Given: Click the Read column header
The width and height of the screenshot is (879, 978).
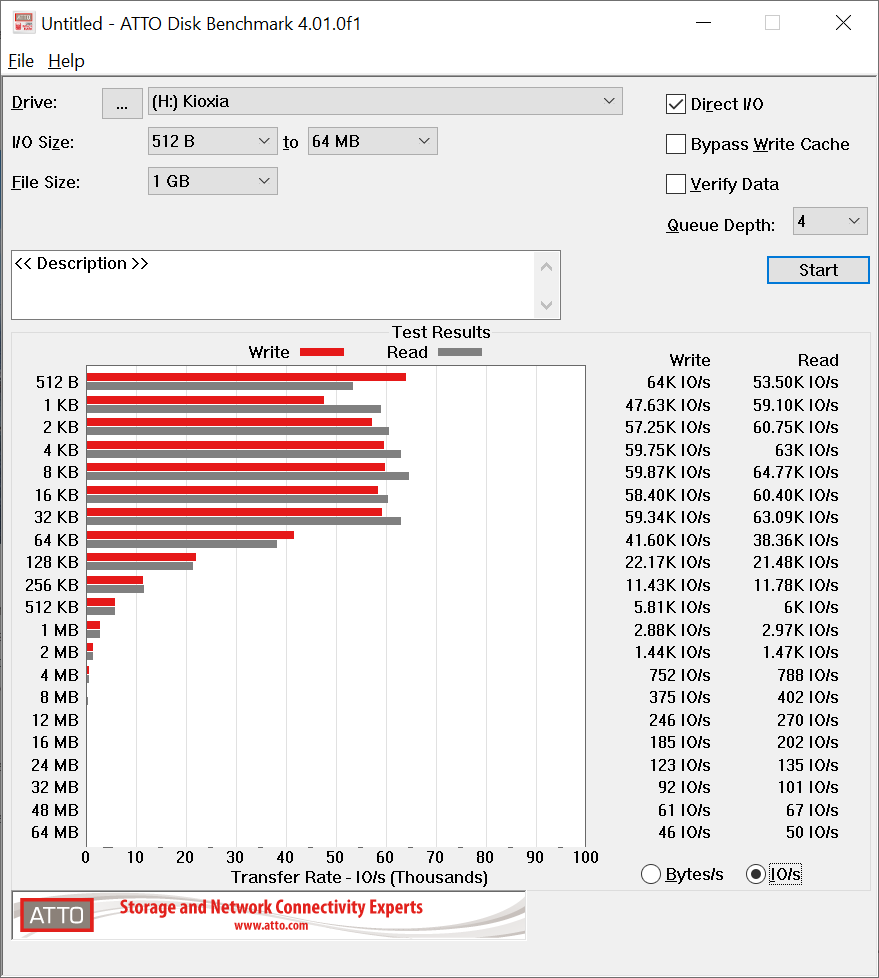Looking at the screenshot, I should pos(818,360).
